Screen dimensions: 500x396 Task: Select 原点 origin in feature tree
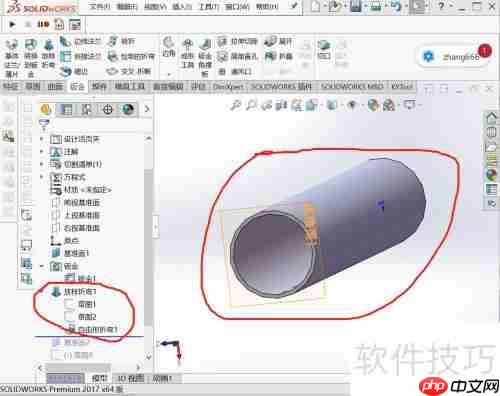click(x=65, y=240)
